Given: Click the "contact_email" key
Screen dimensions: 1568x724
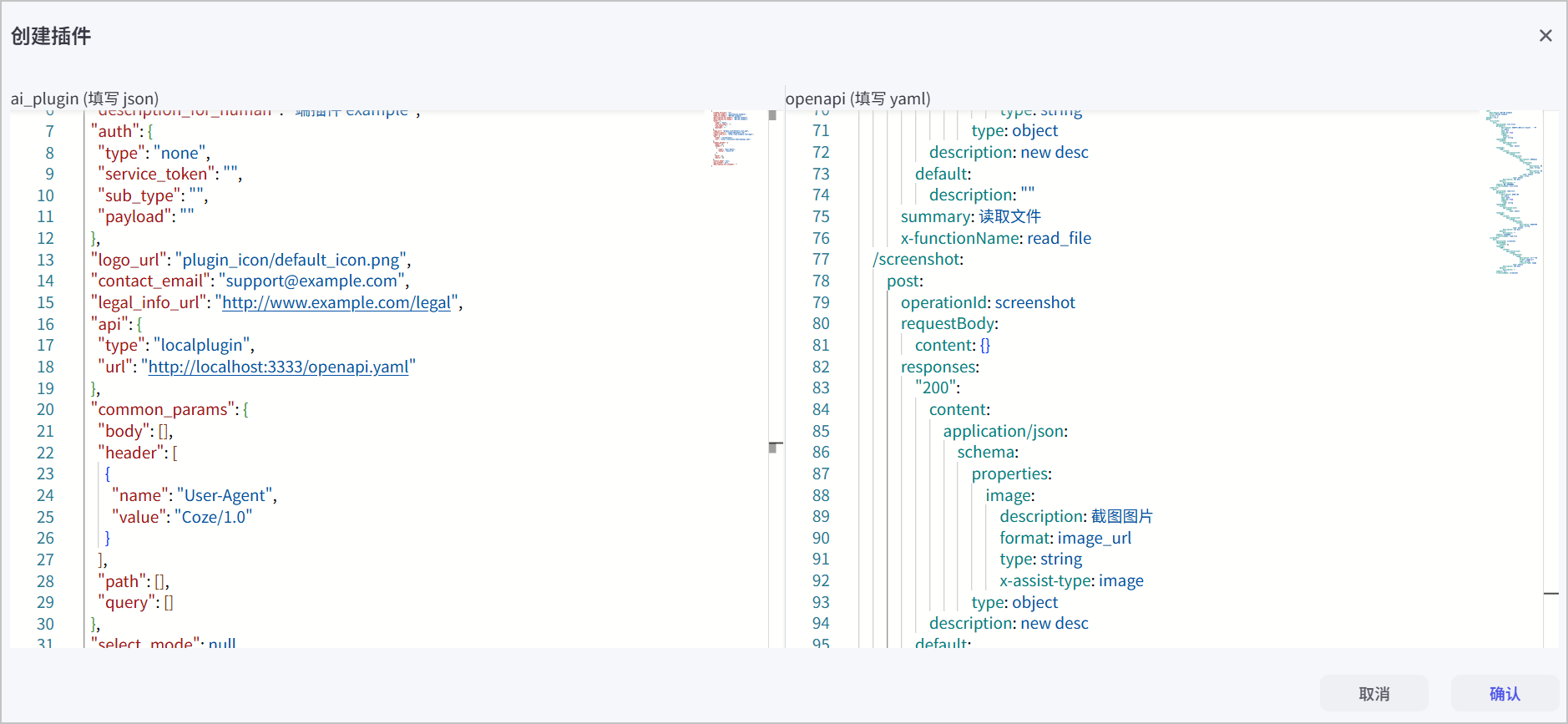Looking at the screenshot, I should click(x=150, y=281).
